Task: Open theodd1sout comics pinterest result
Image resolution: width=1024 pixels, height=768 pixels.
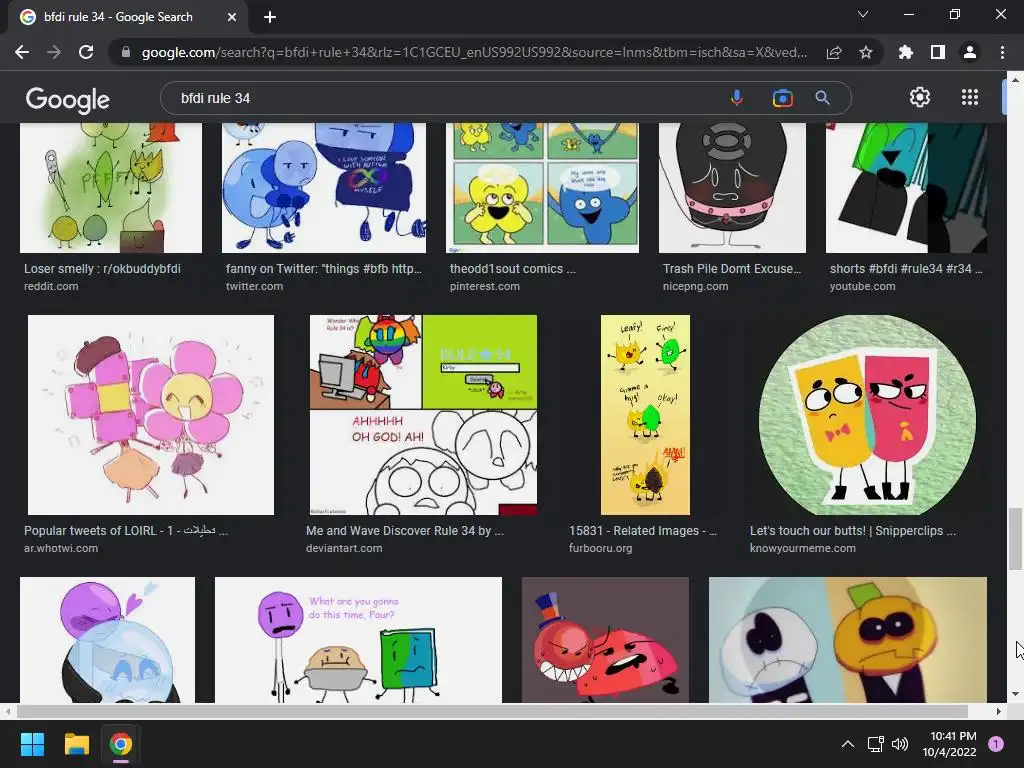Action: (513, 268)
